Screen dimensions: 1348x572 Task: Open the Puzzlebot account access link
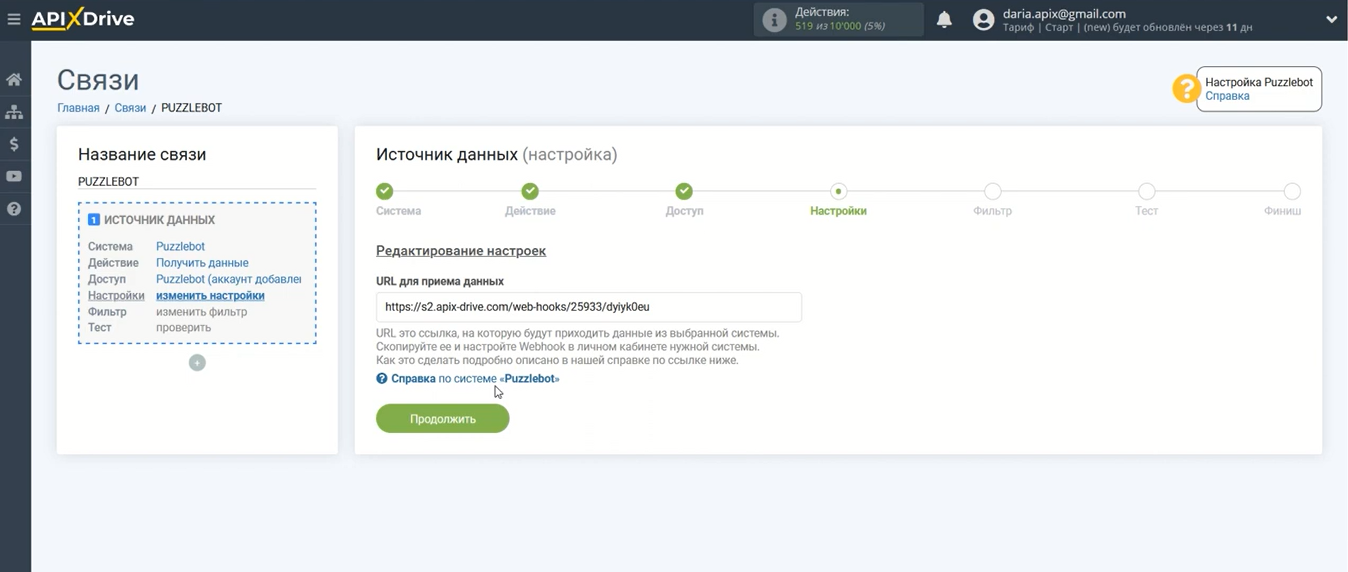click(228, 279)
